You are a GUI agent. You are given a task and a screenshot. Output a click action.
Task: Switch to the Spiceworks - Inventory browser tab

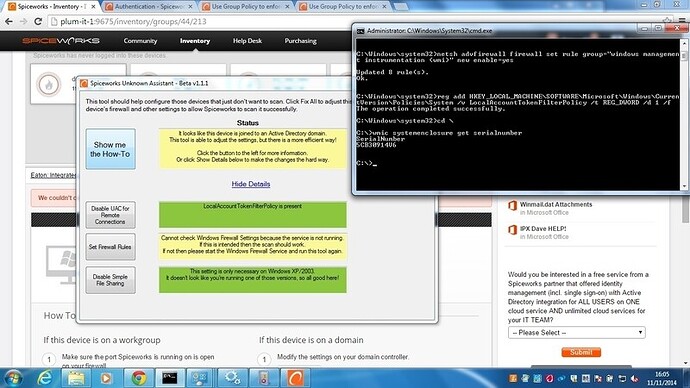52,6
